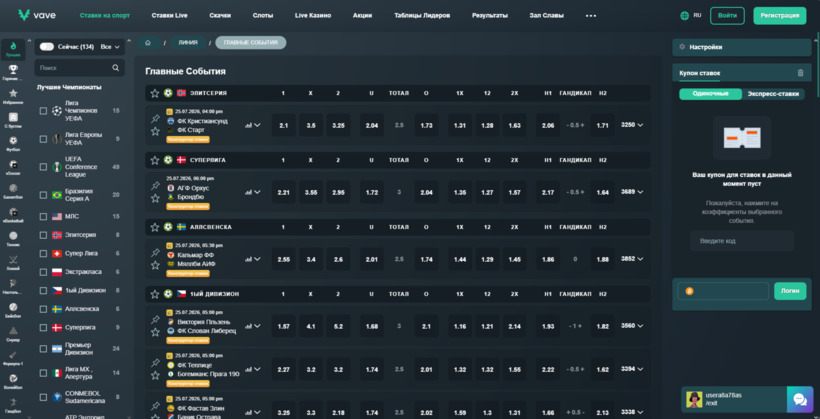
Task: Select draw odds 3.4 Кальмар match
Action: [311, 259]
